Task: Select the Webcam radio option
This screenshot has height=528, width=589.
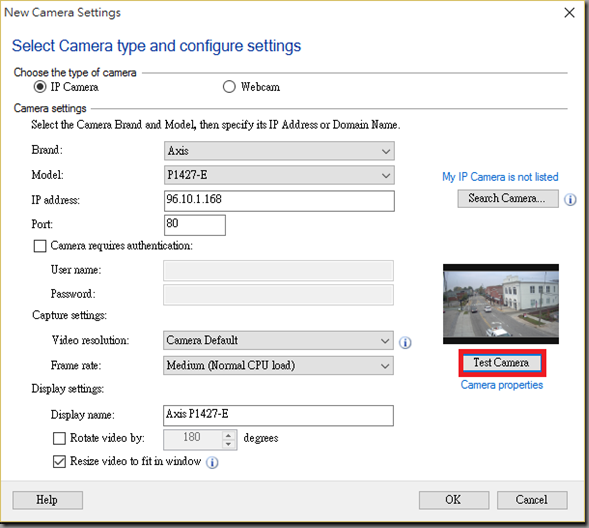Action: click(x=229, y=87)
